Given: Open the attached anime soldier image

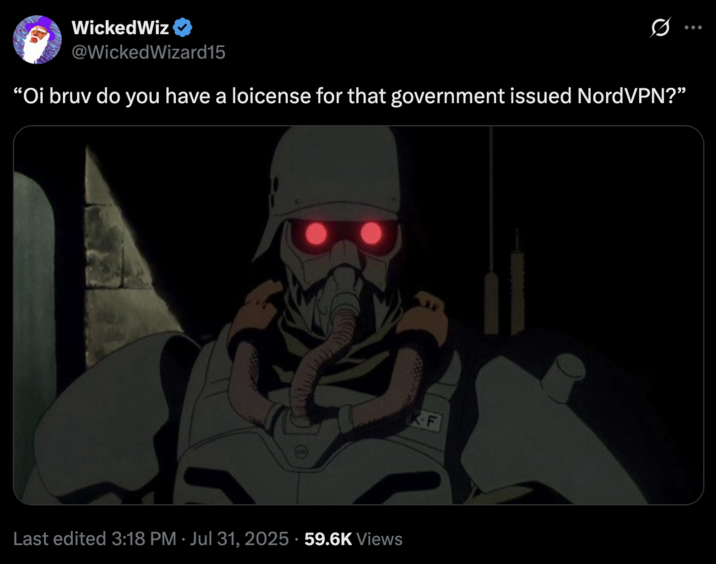Looking at the screenshot, I should 358,315.
